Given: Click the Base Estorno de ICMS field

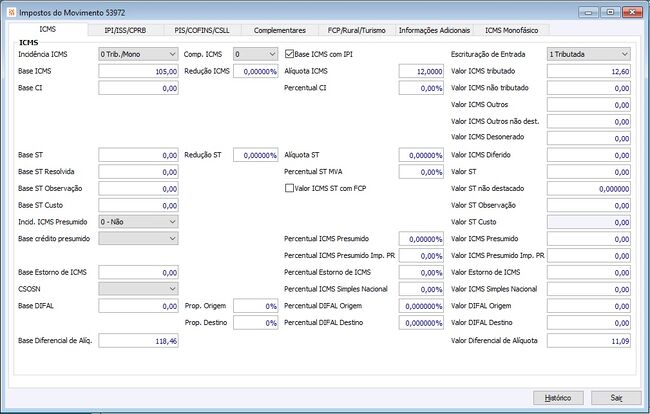Looking at the screenshot, I should (x=138, y=272).
